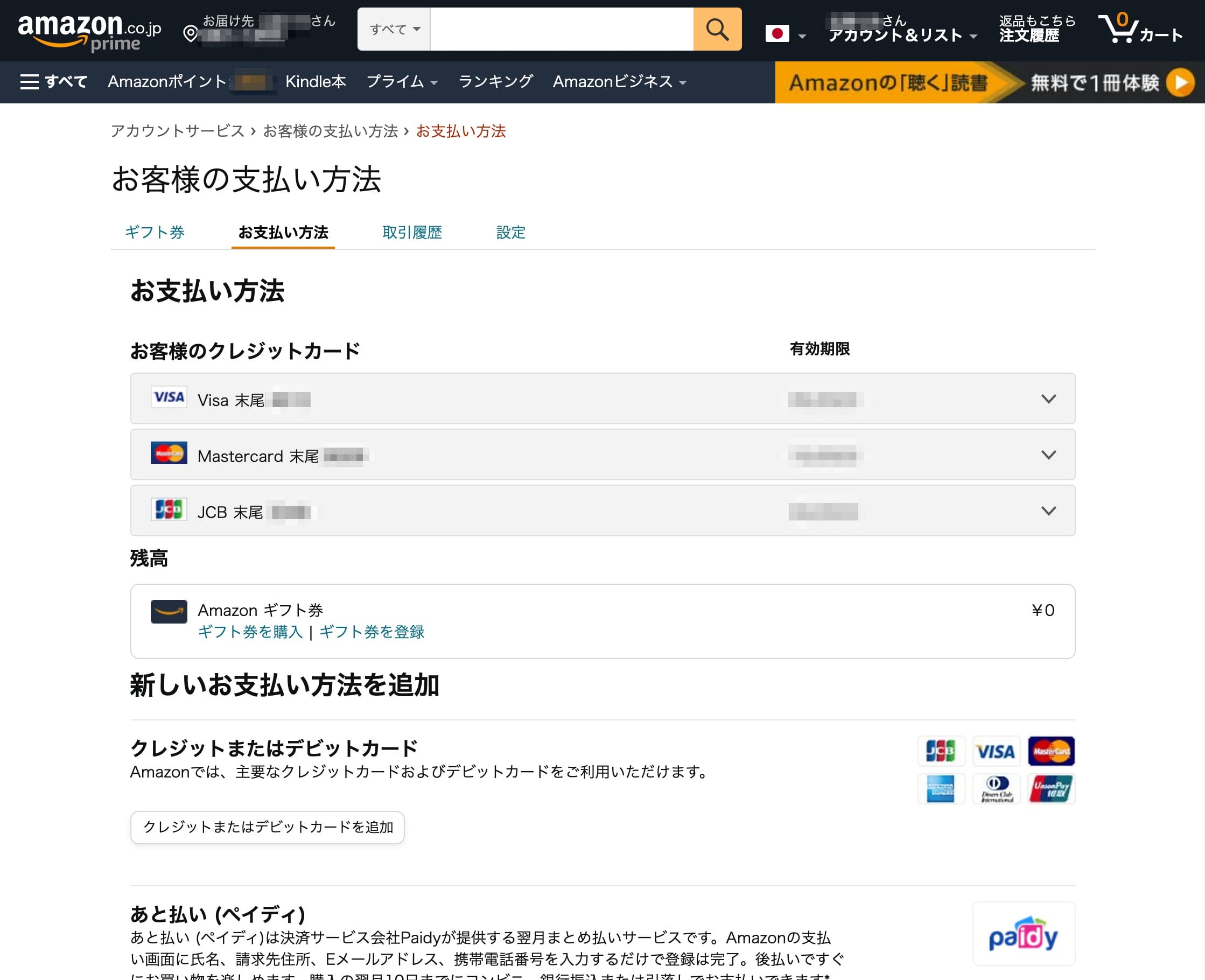
Task: Open the Amazonビジネス nav dropdown
Action: (620, 82)
